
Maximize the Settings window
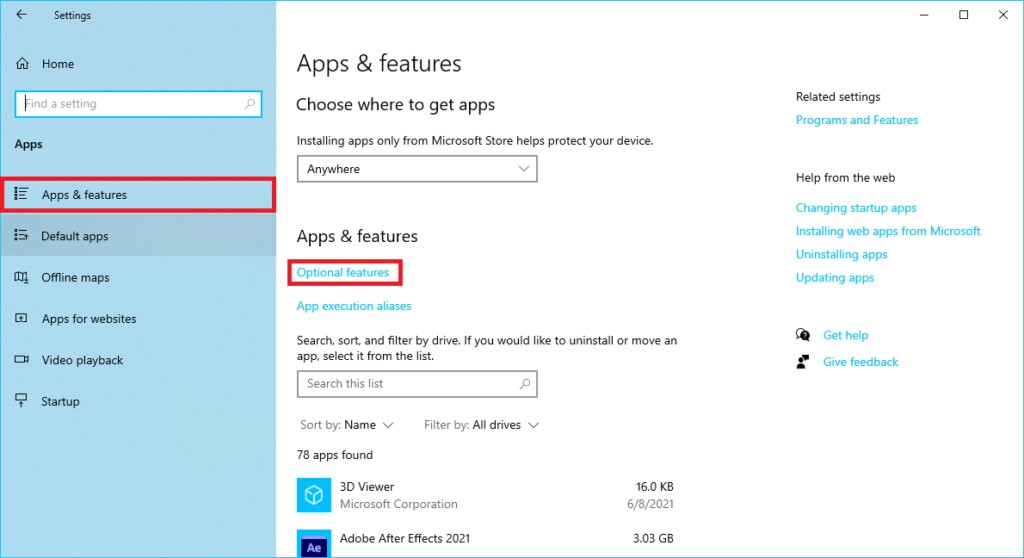pyautogui.click(x=963, y=14)
